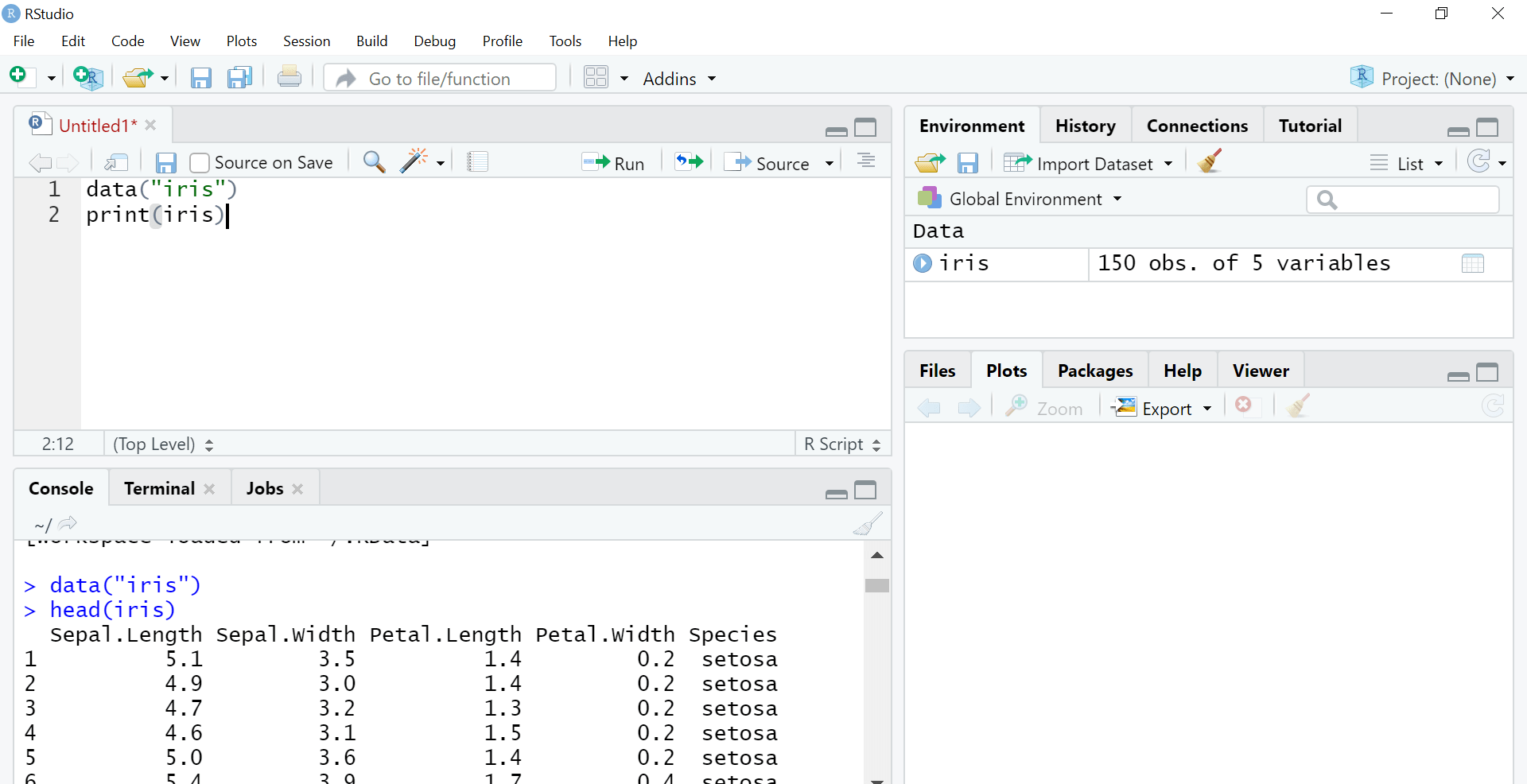Open find and replace with the magnifier icon

pyautogui.click(x=373, y=161)
